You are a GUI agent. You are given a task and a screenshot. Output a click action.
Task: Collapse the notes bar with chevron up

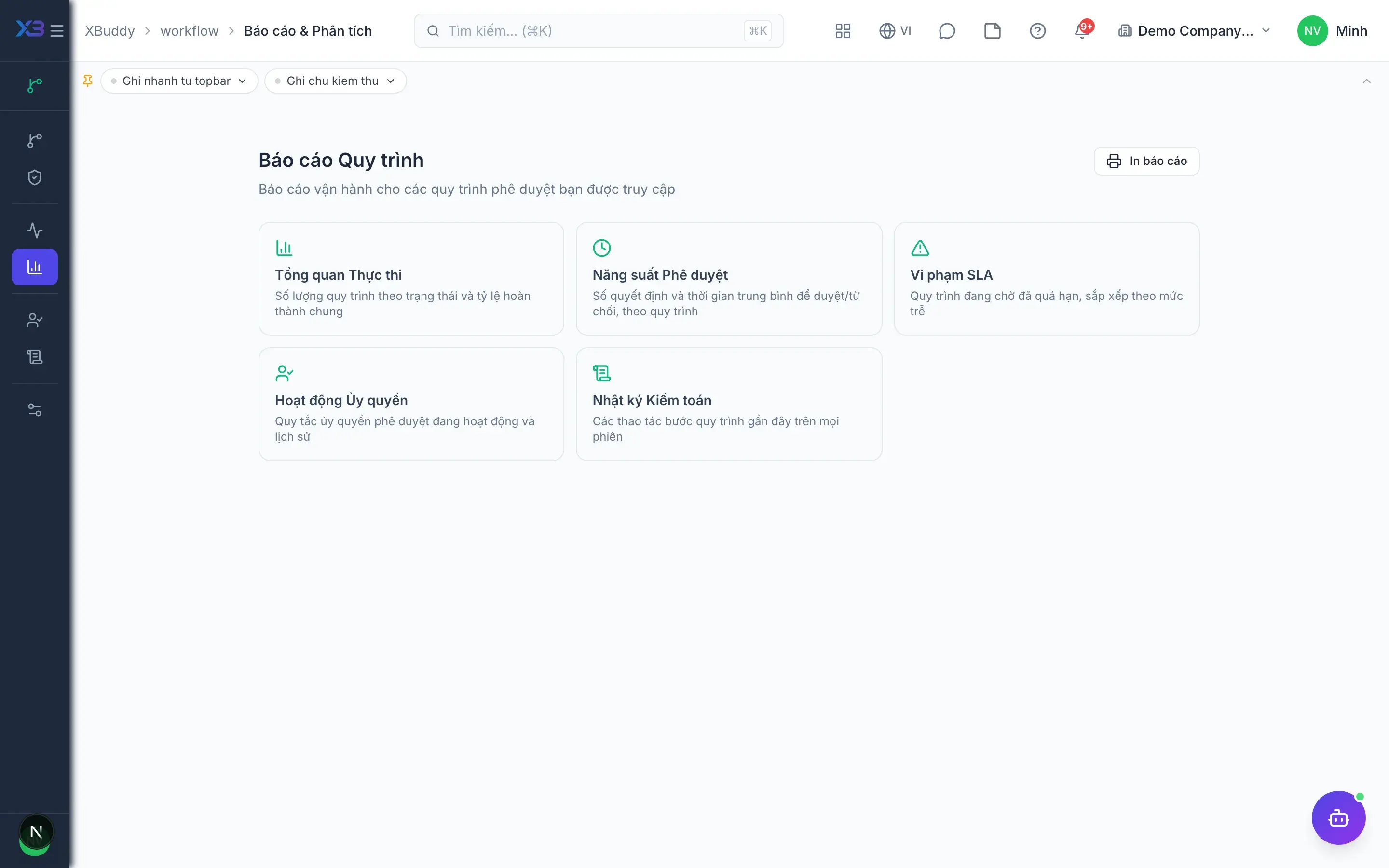pos(1366,81)
